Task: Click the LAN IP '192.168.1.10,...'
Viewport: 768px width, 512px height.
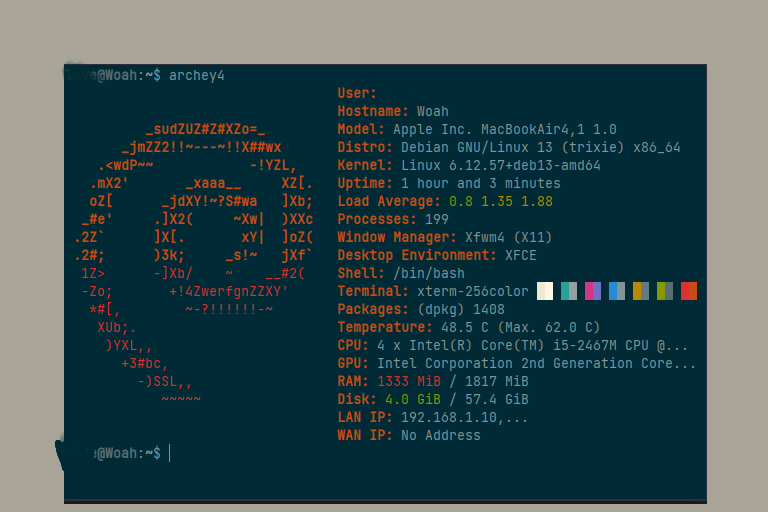Action: [x=464, y=417]
